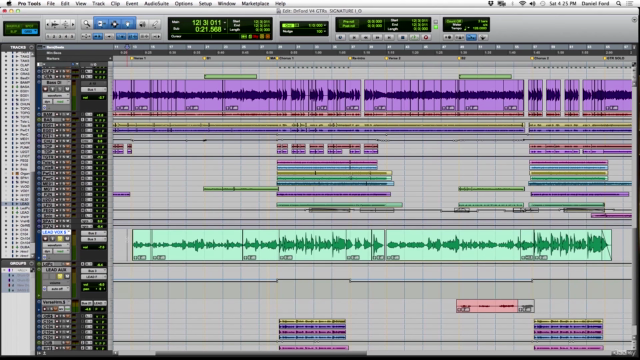Click the Wait for Note icon
Image resolution: width=640 pixels, height=360 pixels.
tap(448, 38)
